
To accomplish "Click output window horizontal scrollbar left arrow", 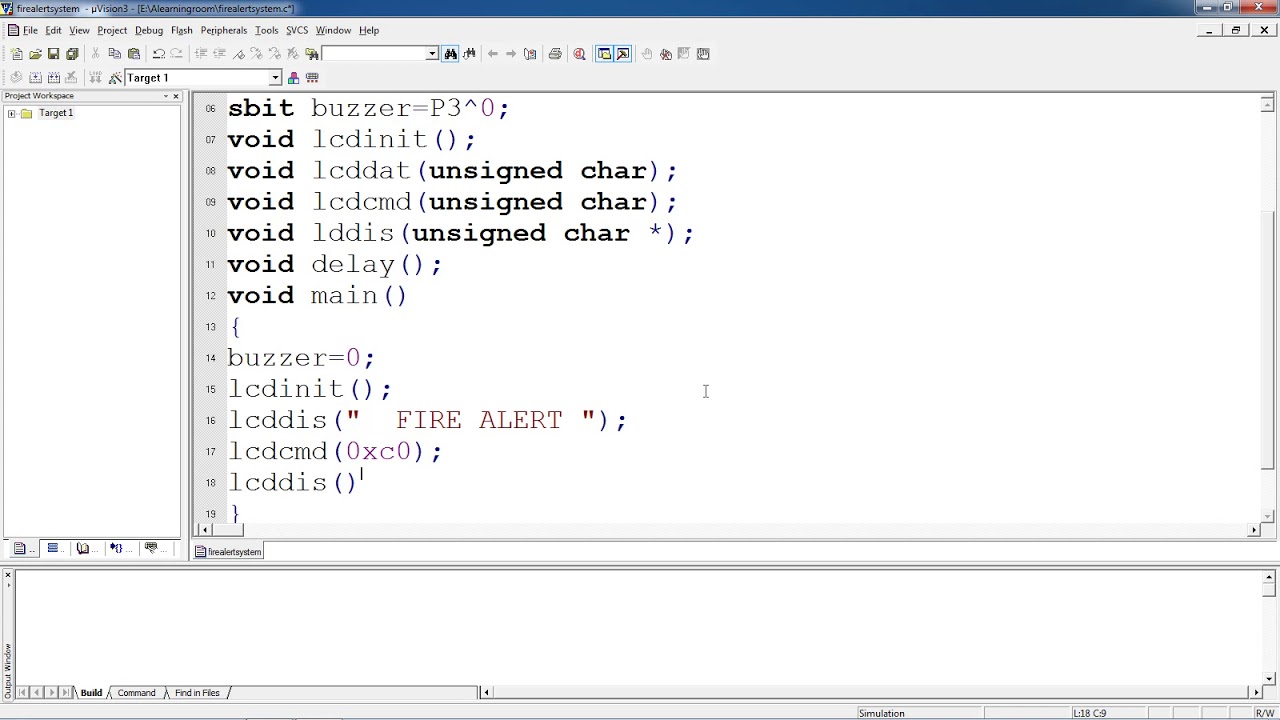I will pyautogui.click(x=486, y=692).
